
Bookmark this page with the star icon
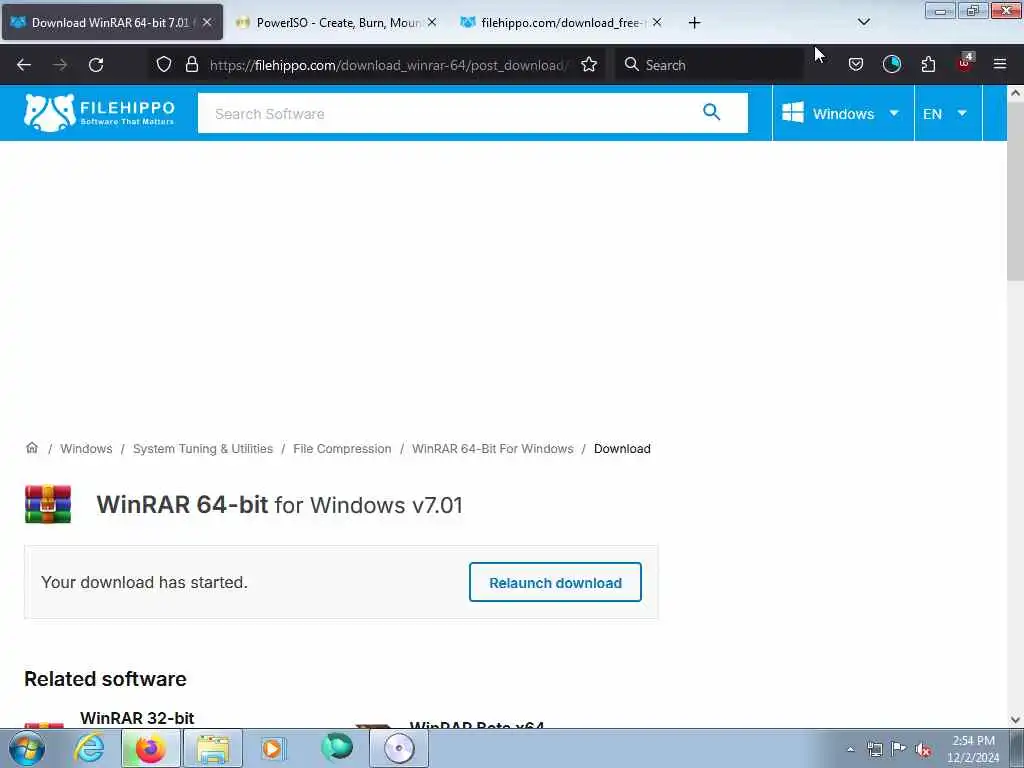point(589,65)
